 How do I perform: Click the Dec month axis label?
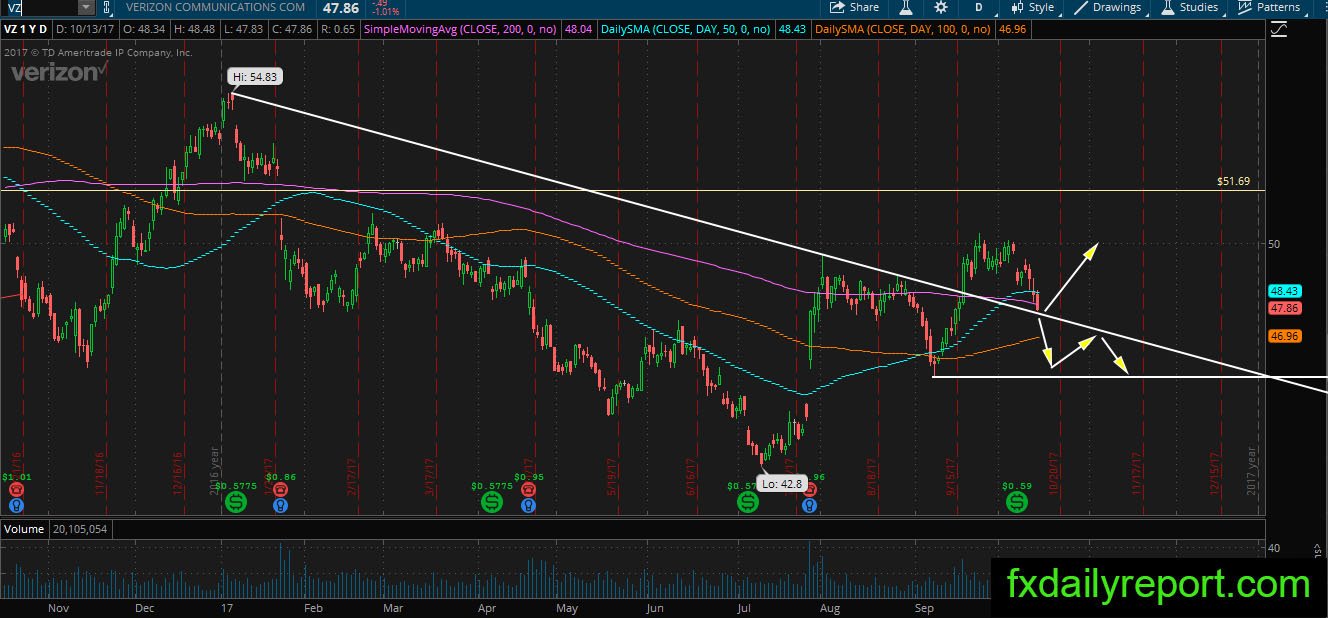coord(143,607)
